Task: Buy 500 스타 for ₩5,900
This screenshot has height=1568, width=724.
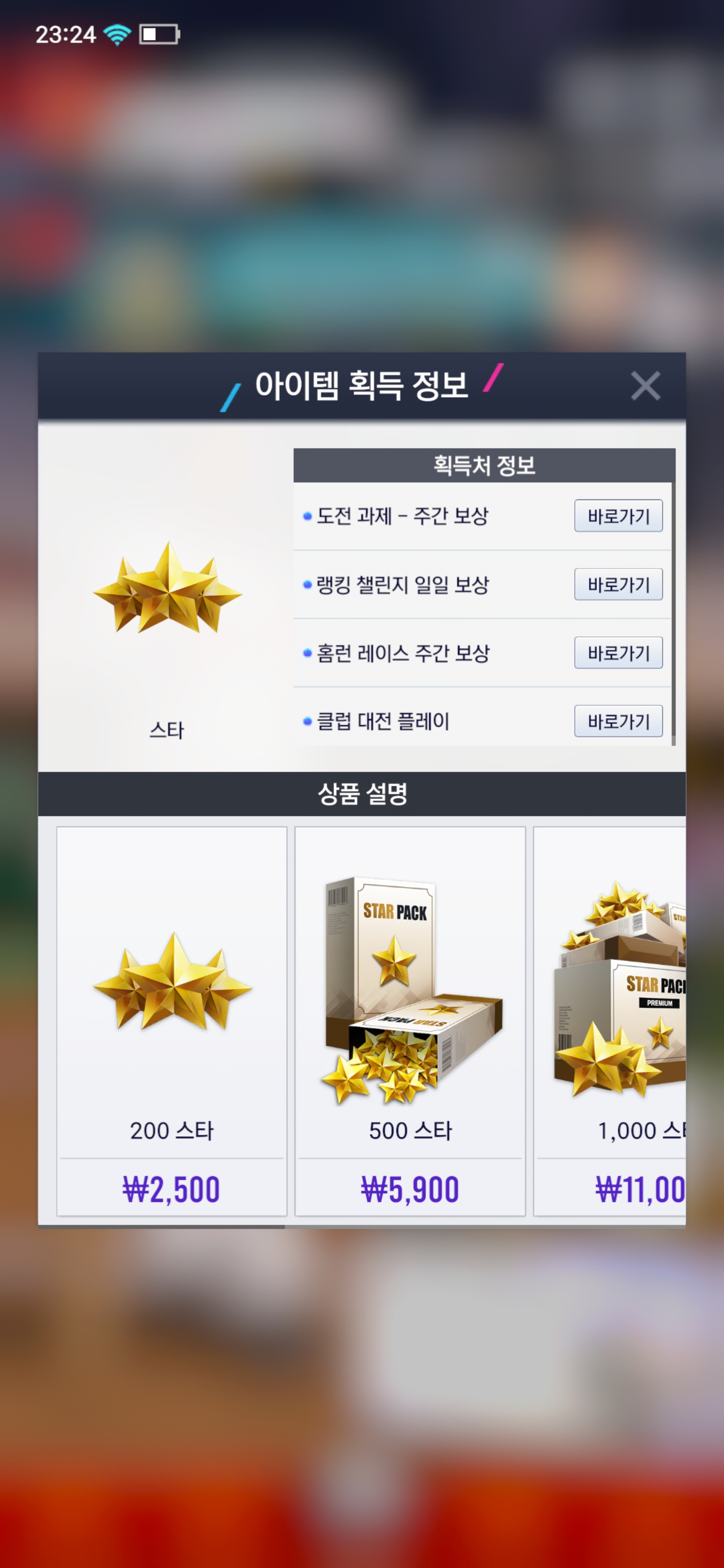Action: click(x=410, y=1190)
